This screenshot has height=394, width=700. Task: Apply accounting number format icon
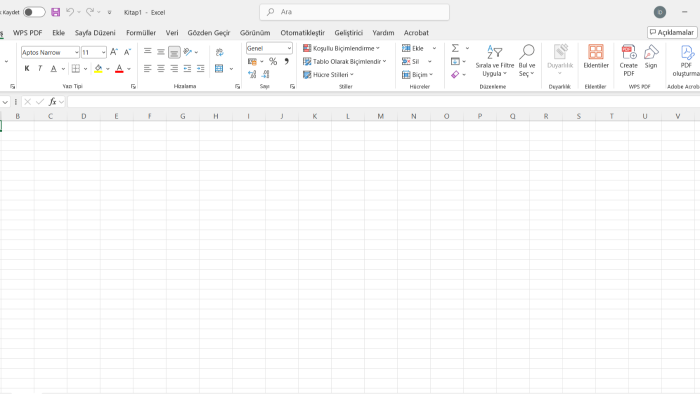(x=252, y=62)
